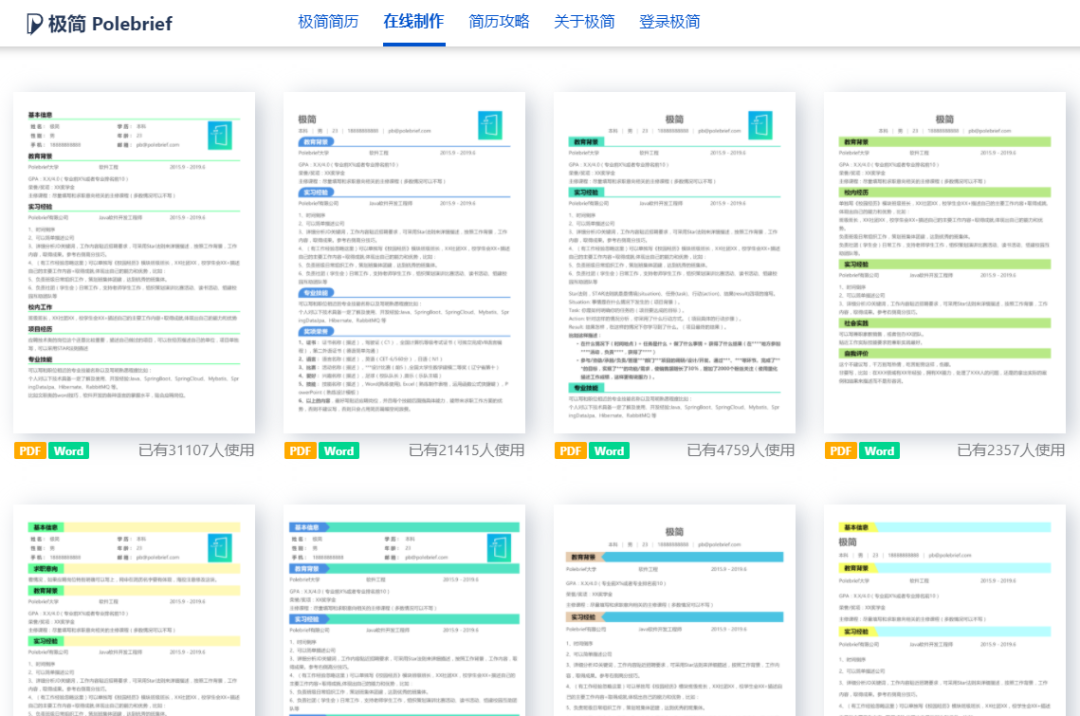Image resolution: width=1080 pixels, height=716 pixels.
Task: Get Word file of the 4759-user template
Action: click(x=609, y=451)
